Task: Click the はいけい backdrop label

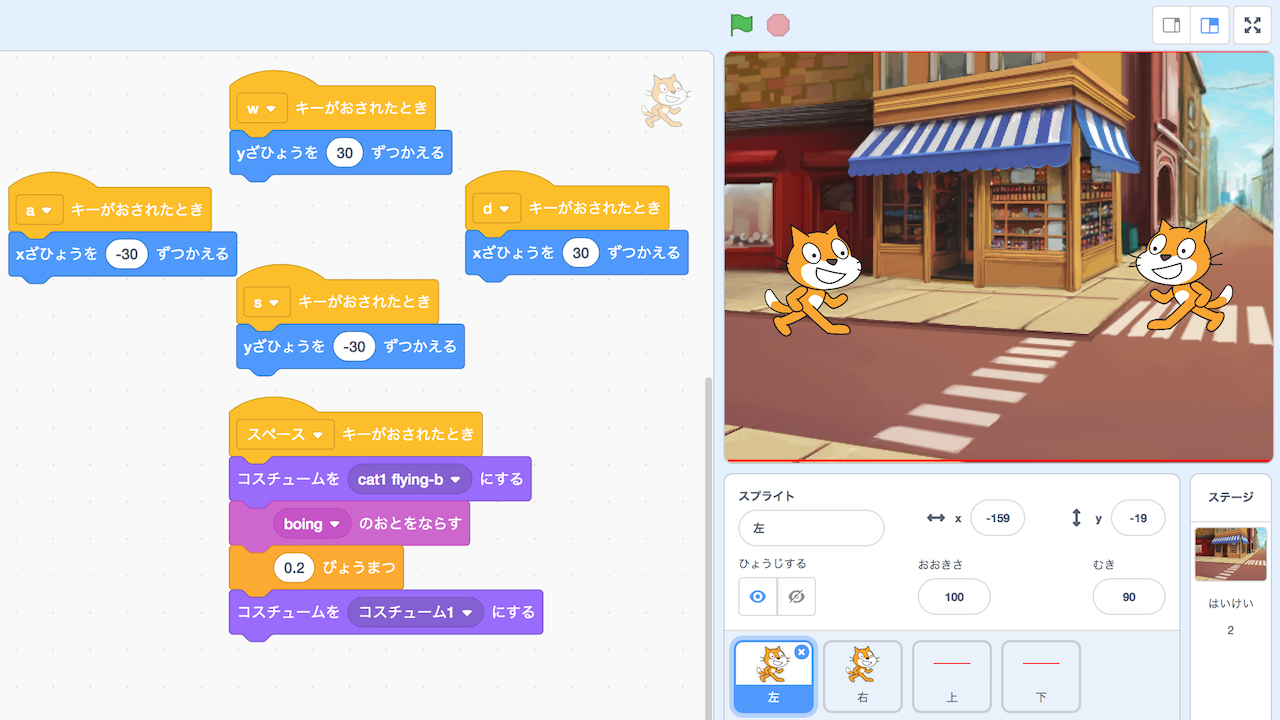Action: 1230,604
